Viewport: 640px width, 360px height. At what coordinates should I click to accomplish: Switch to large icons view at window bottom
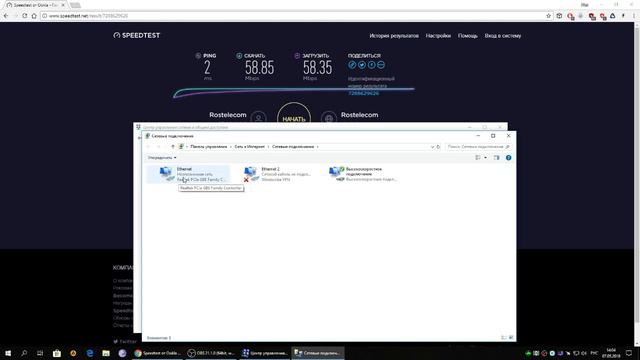point(511,338)
